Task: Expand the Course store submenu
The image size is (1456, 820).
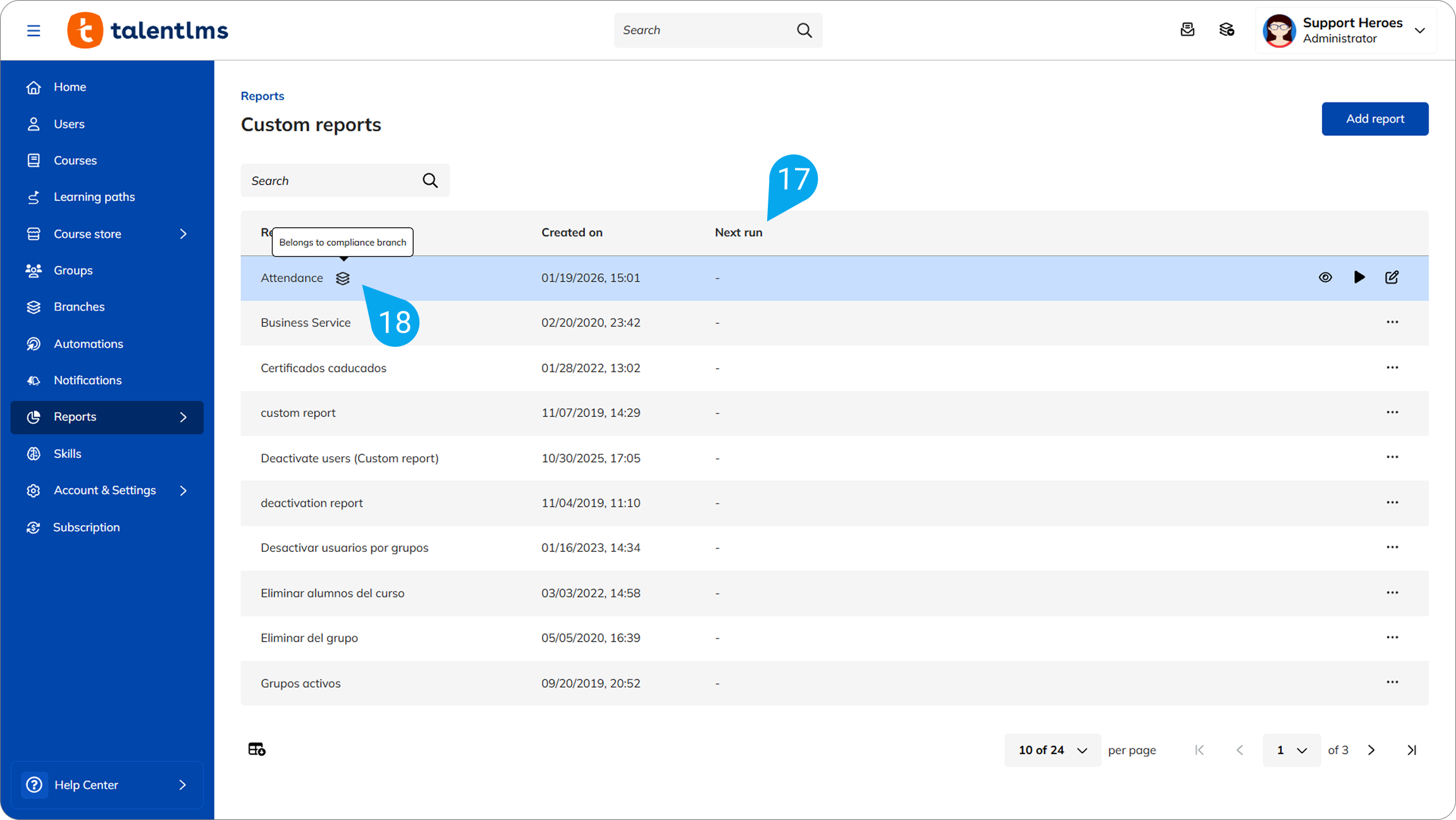Action: point(183,234)
